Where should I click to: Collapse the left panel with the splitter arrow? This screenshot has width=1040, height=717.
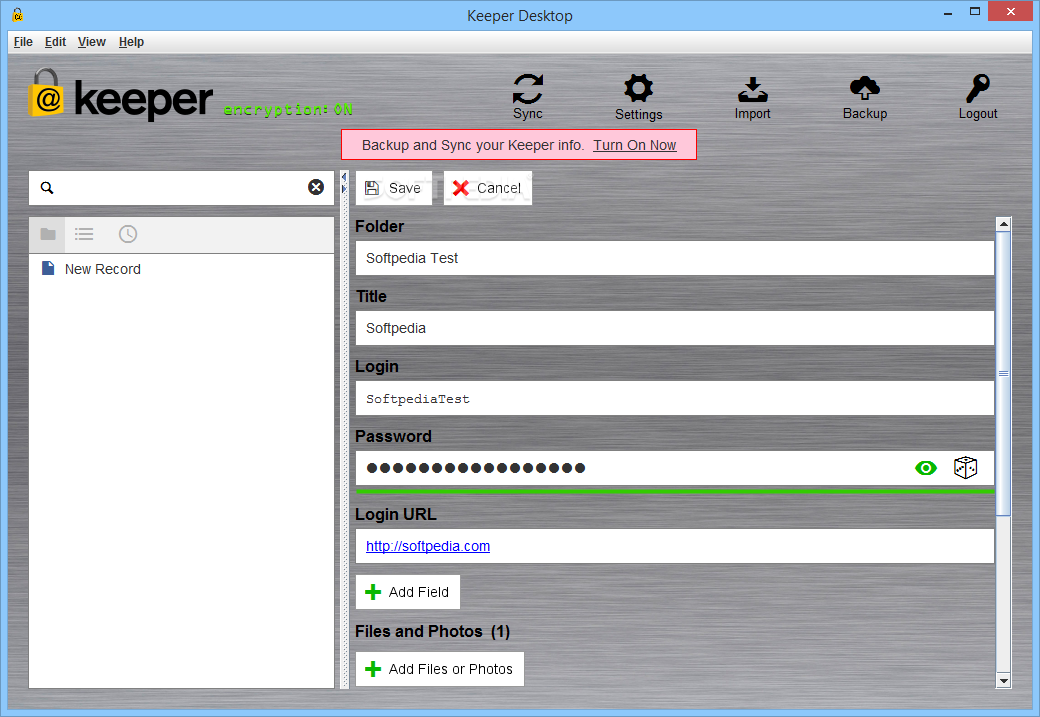coord(344,177)
